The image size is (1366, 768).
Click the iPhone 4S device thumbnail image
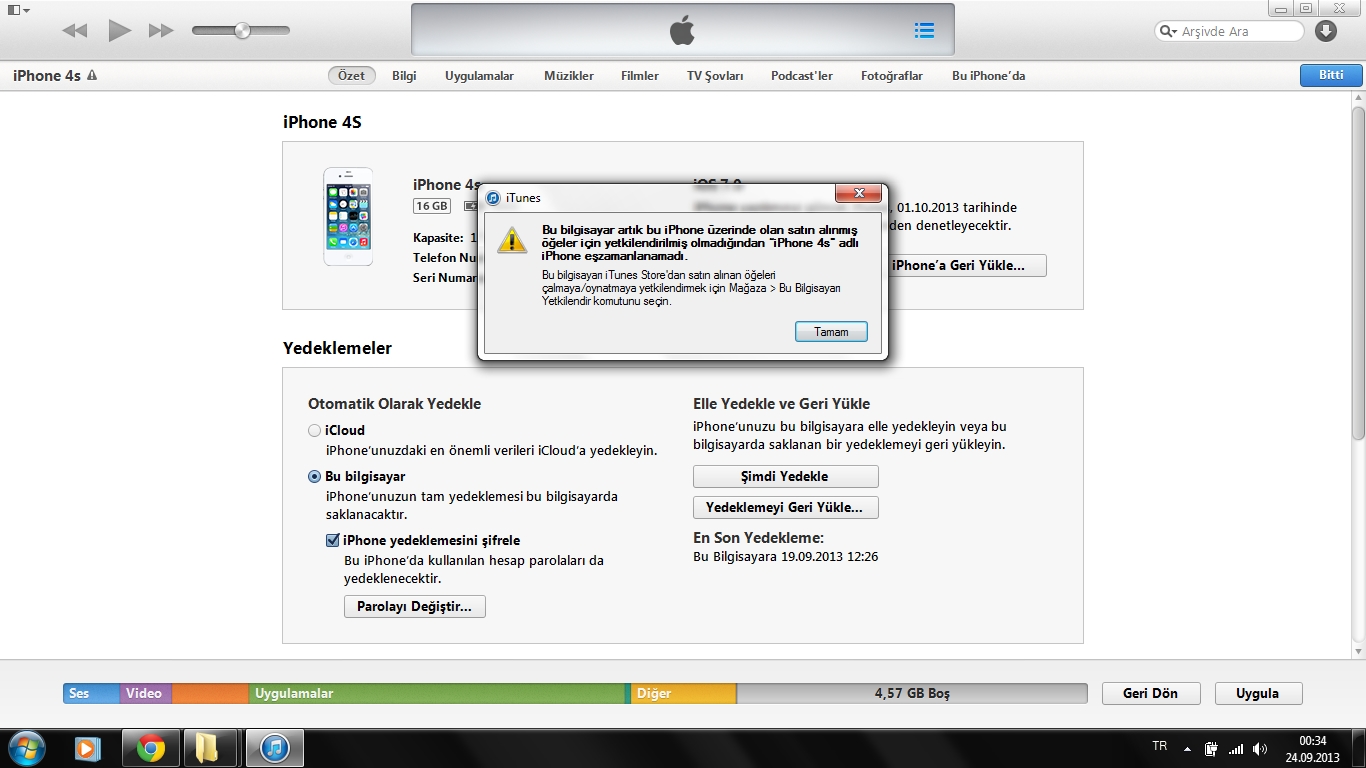coord(348,216)
